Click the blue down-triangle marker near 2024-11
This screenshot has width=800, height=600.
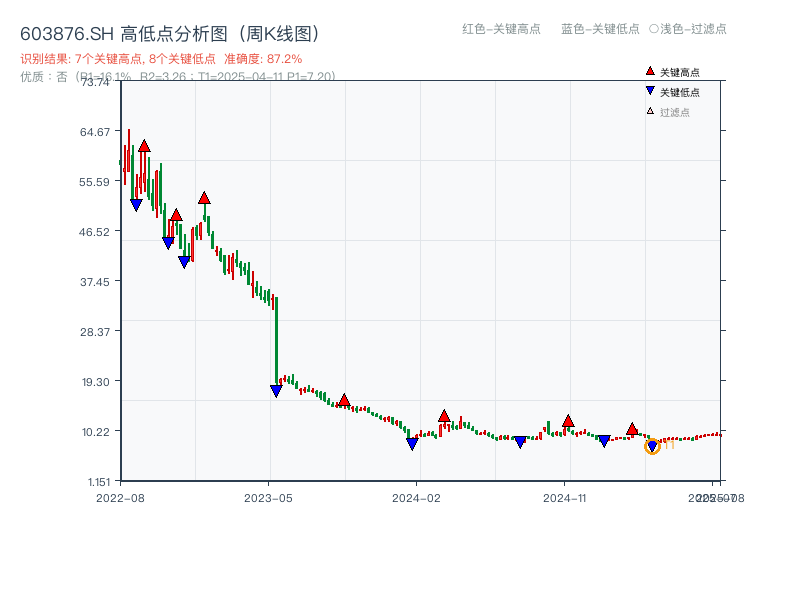click(x=603, y=439)
